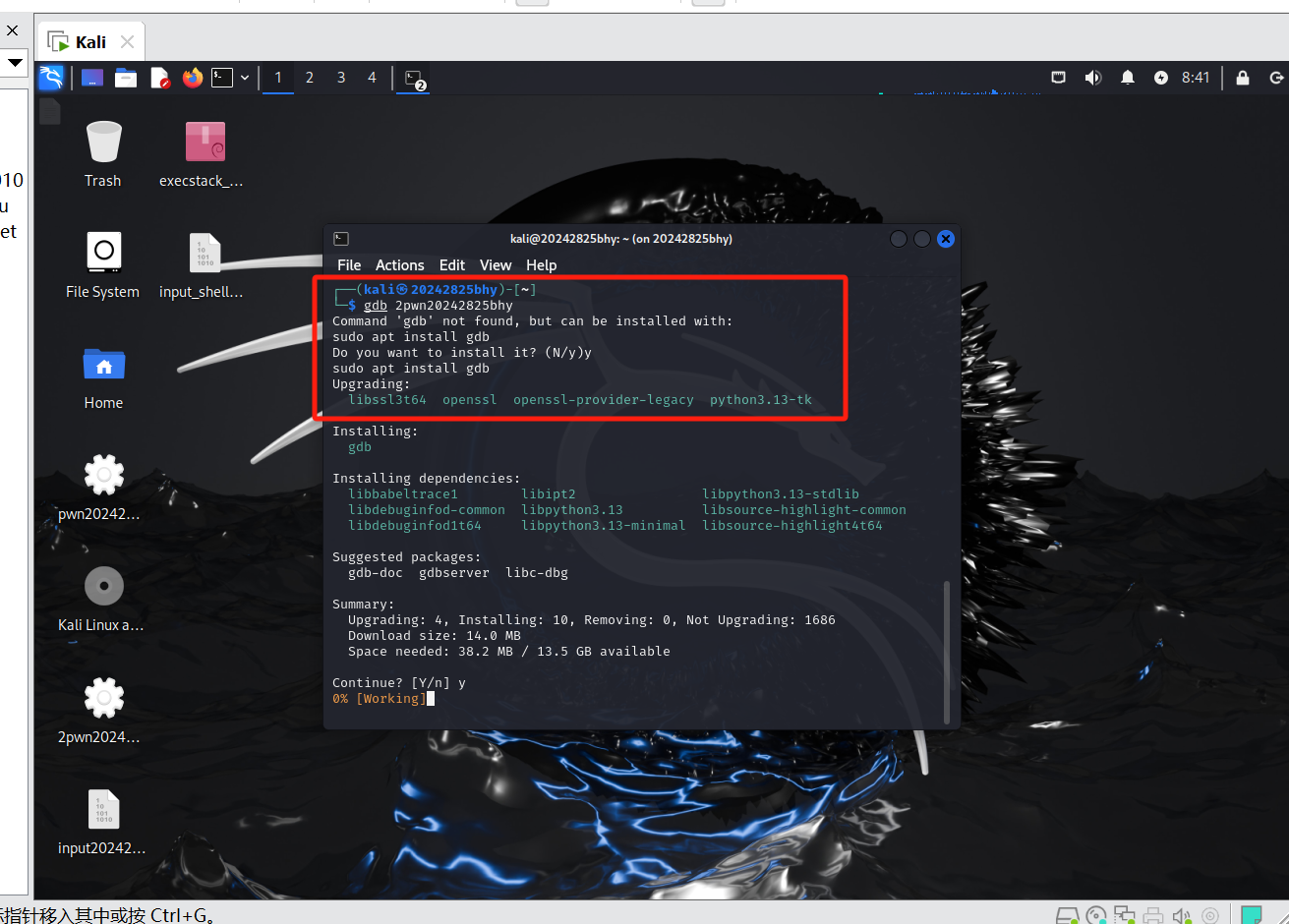Expand the left sidebar dropdown arrow
The image size is (1289, 924).
14,63
